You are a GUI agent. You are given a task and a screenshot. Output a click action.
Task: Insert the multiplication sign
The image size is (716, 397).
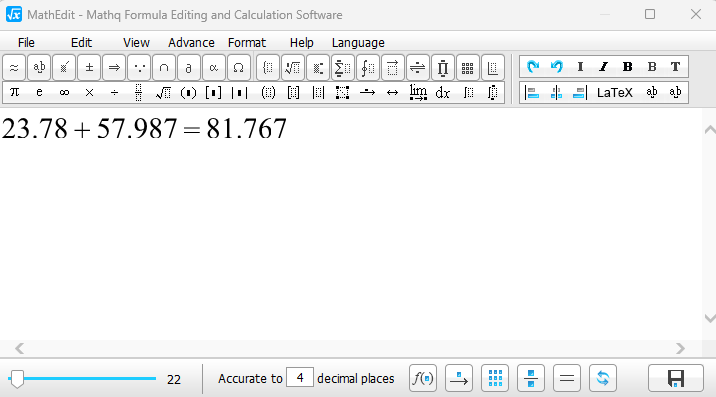coord(90,93)
